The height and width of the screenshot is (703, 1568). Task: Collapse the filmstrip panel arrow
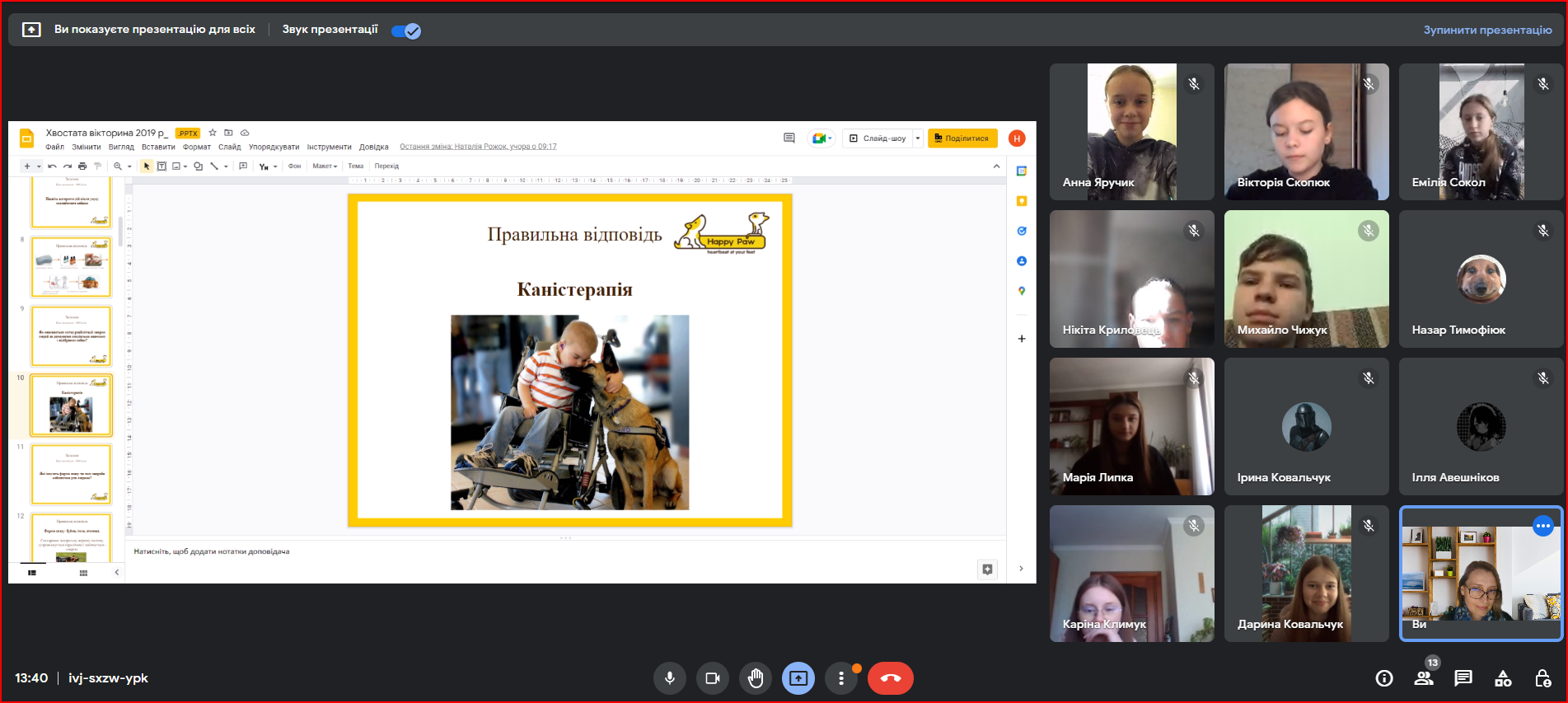(116, 573)
